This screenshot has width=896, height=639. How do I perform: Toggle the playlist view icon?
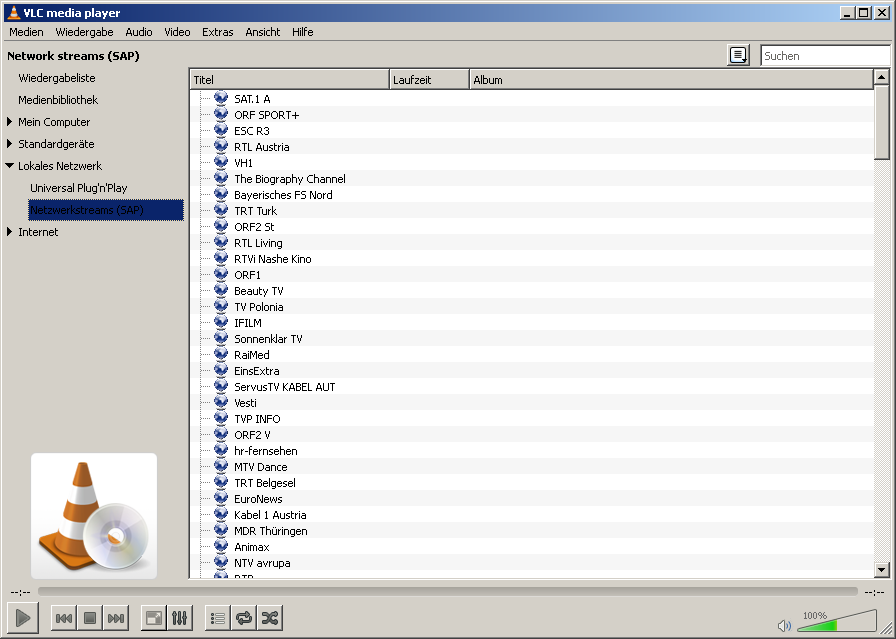tap(217, 618)
